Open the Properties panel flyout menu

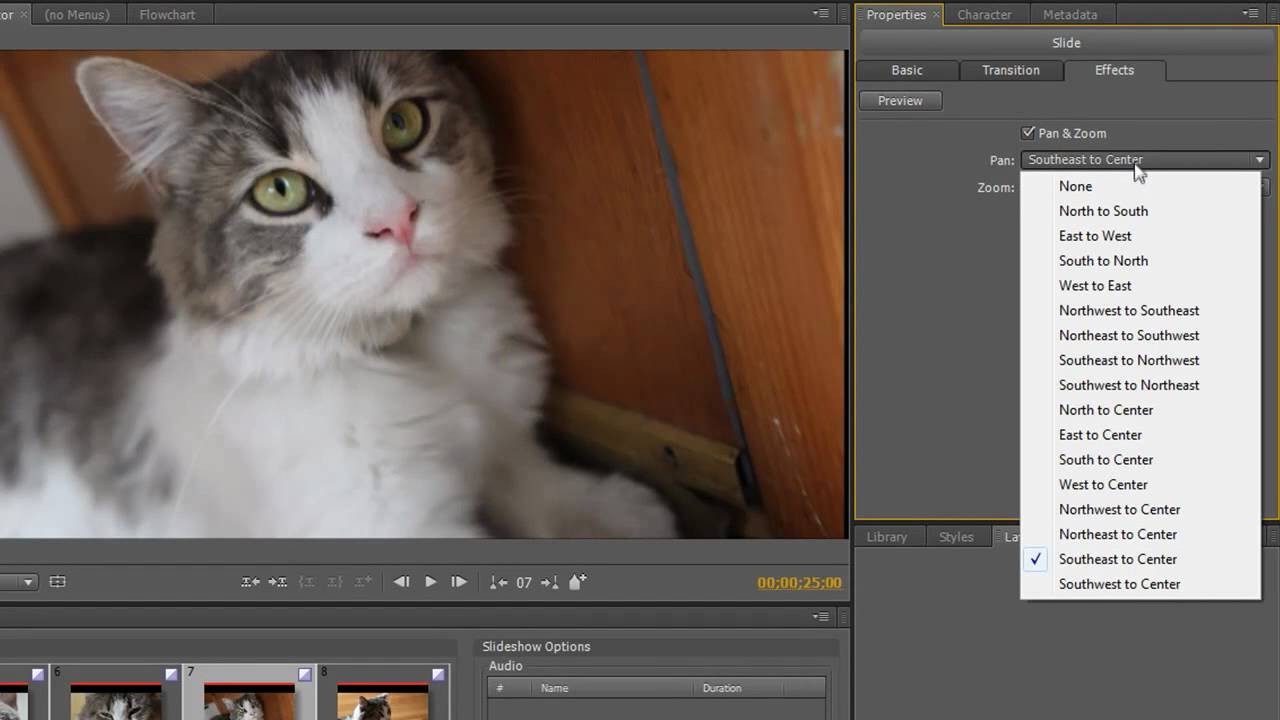click(x=1250, y=14)
